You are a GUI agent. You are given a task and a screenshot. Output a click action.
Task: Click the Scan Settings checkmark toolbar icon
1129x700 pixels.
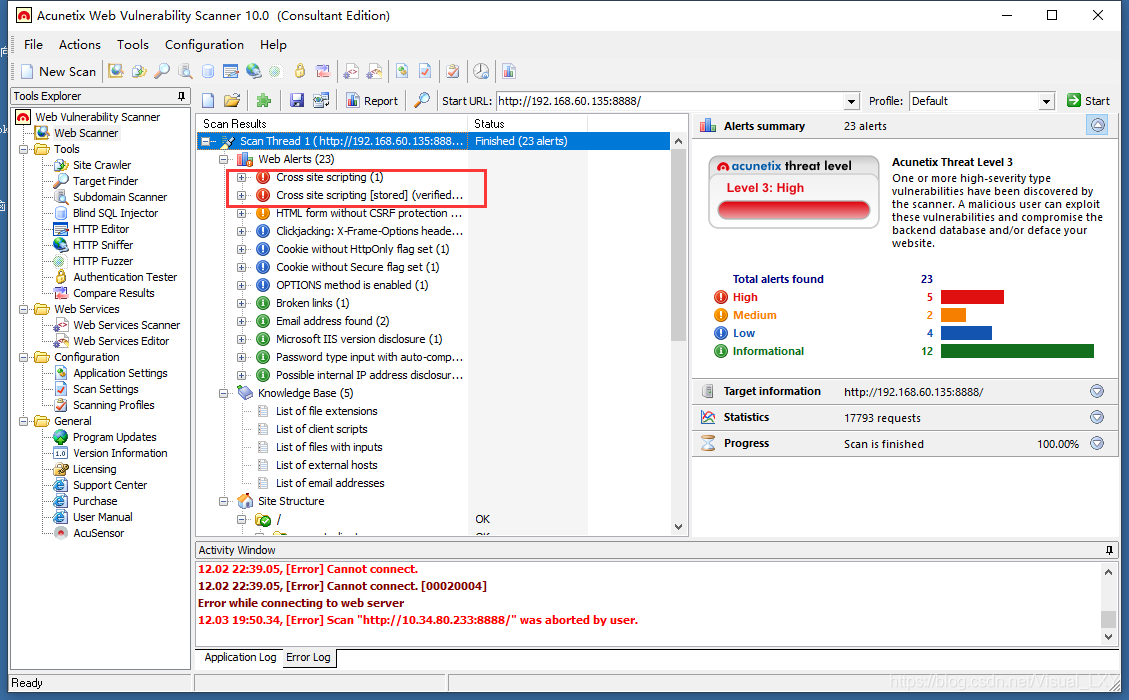(x=425, y=71)
